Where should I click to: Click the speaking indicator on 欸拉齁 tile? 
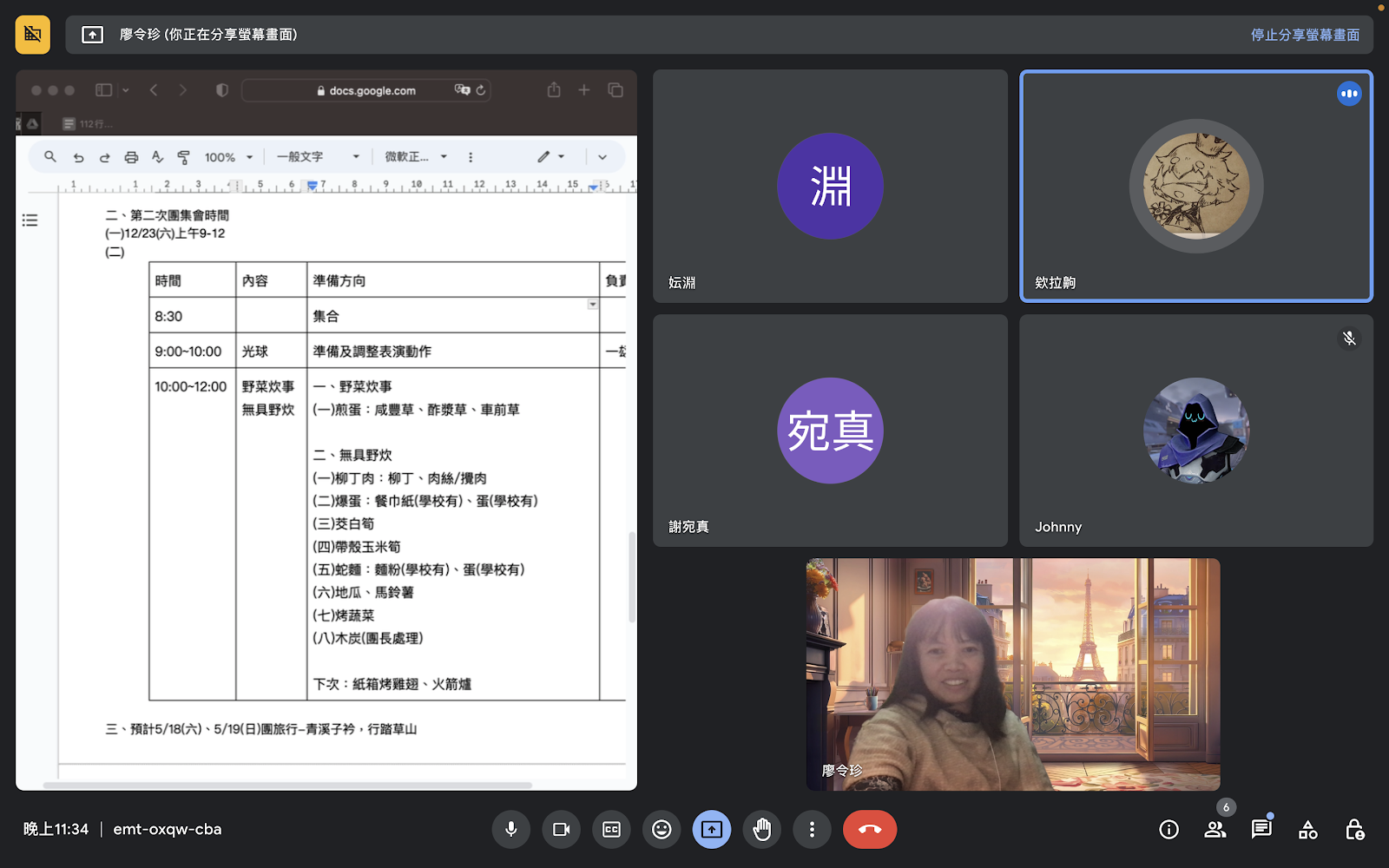pos(1349,94)
